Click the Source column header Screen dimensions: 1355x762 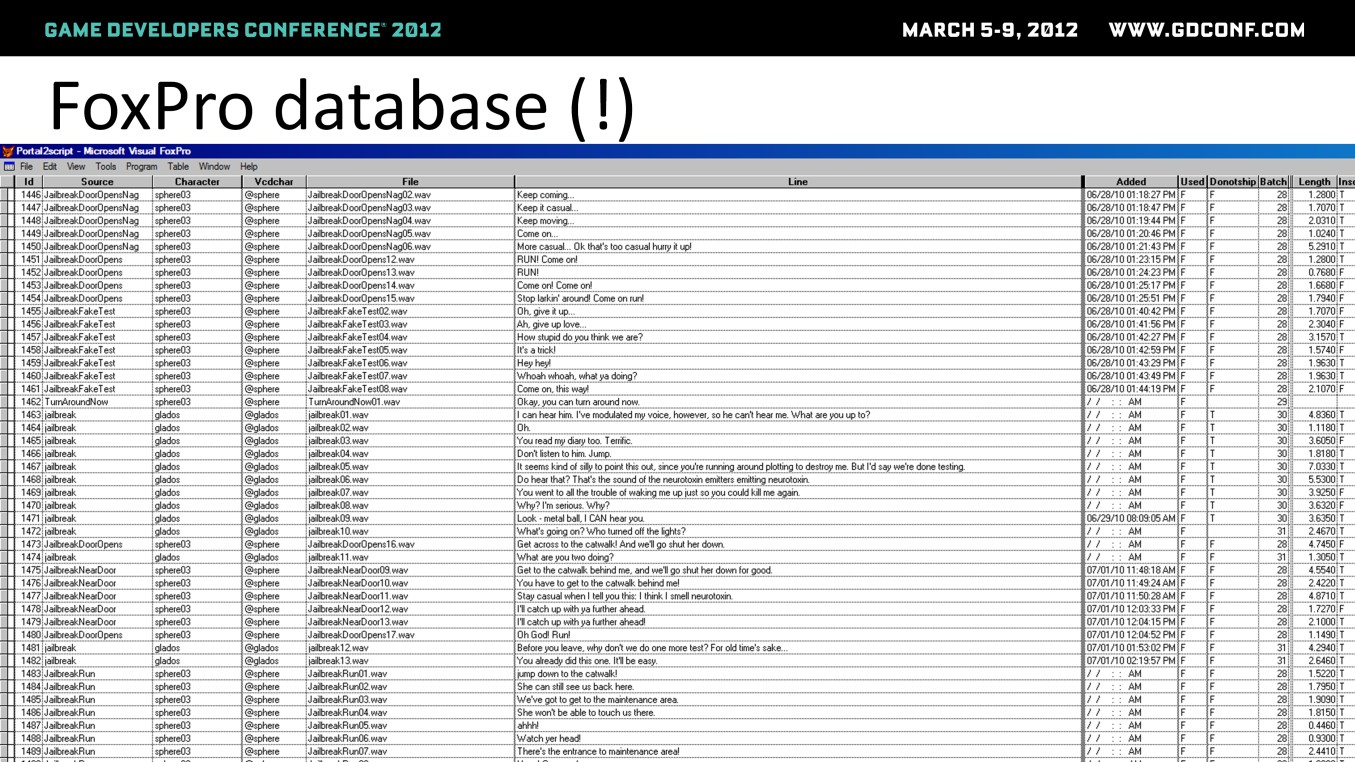pos(97,182)
